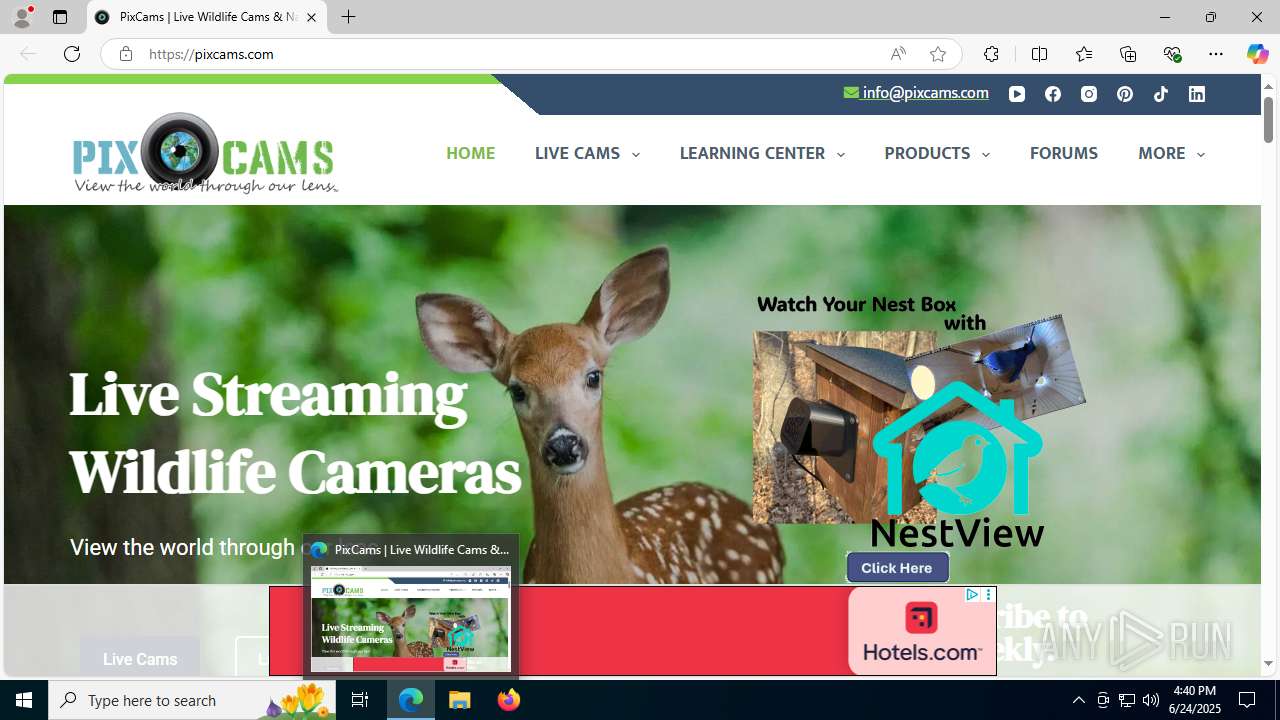
Task: Click the taskbar search box
Action: [x=192, y=700]
